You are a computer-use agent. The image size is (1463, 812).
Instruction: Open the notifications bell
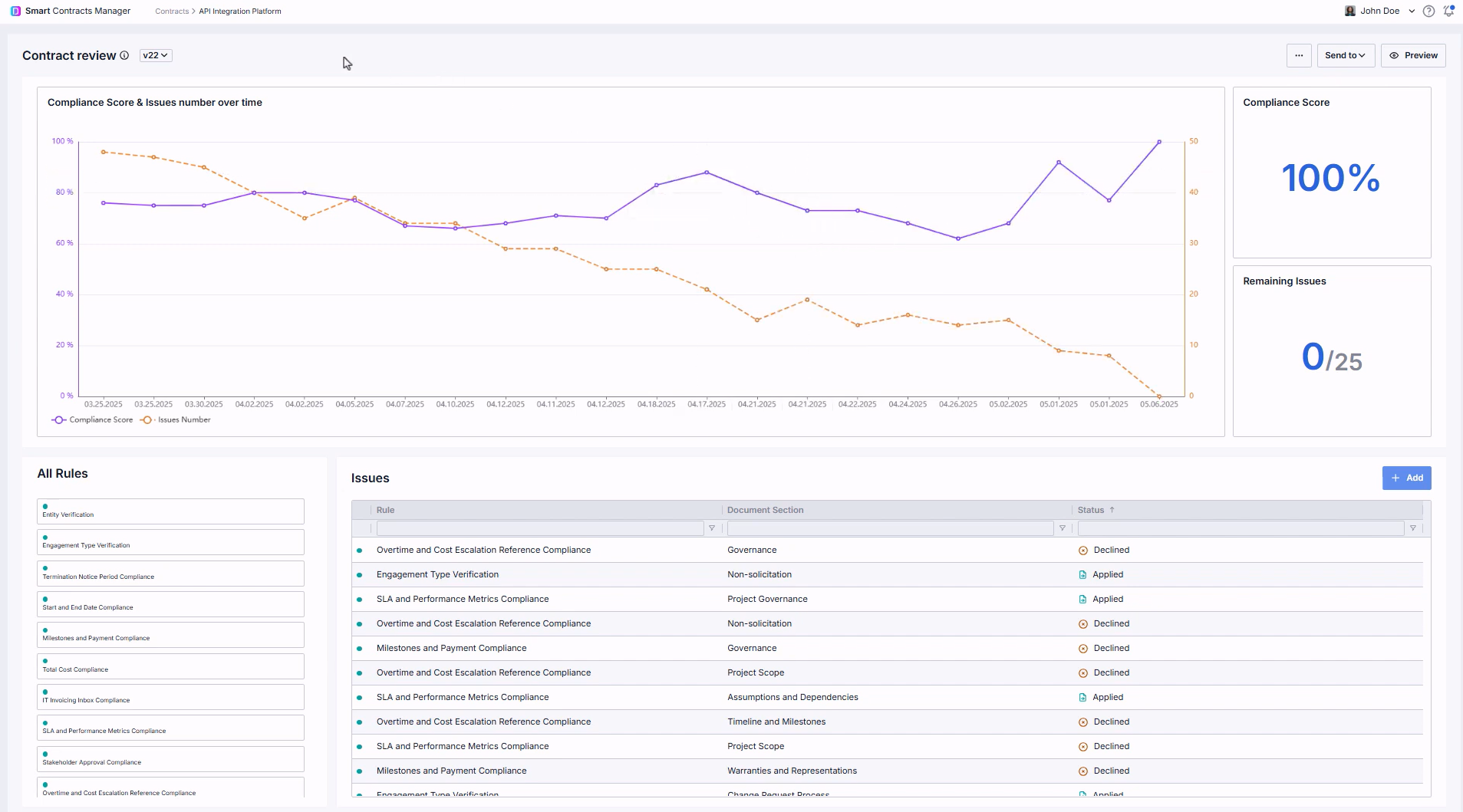(x=1448, y=12)
